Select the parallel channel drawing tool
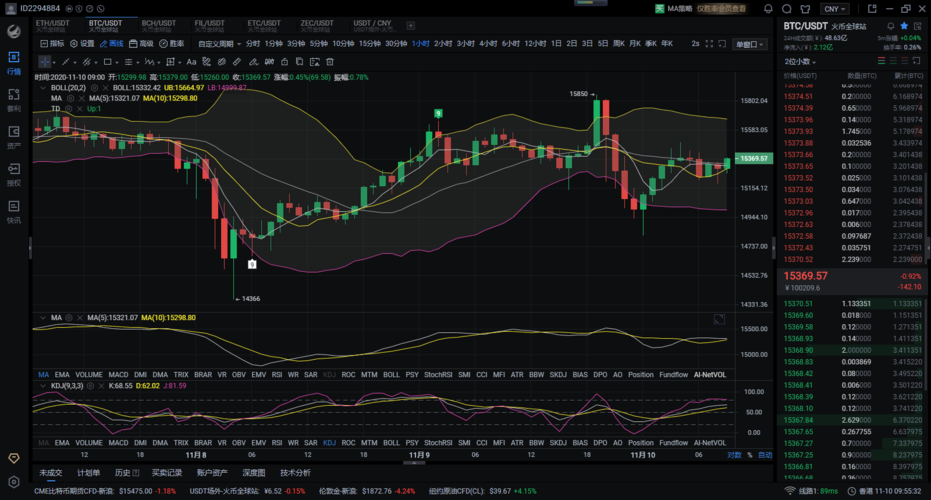Image resolution: width=931 pixels, height=500 pixels. (87, 62)
